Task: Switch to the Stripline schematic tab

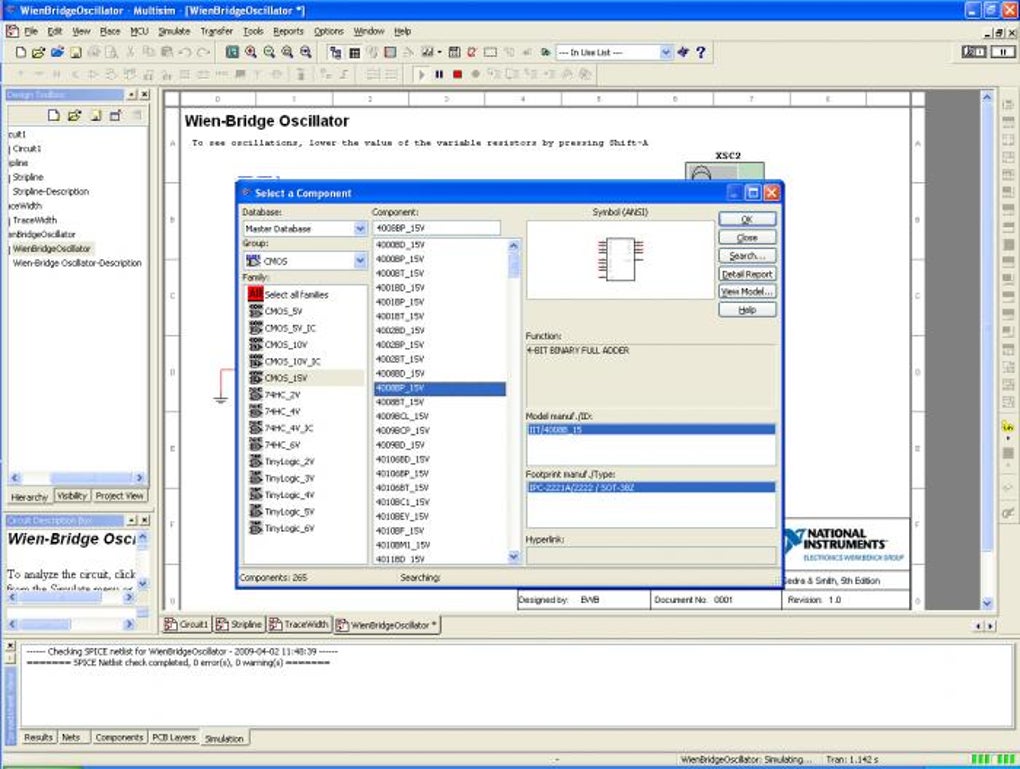Action: click(239, 624)
